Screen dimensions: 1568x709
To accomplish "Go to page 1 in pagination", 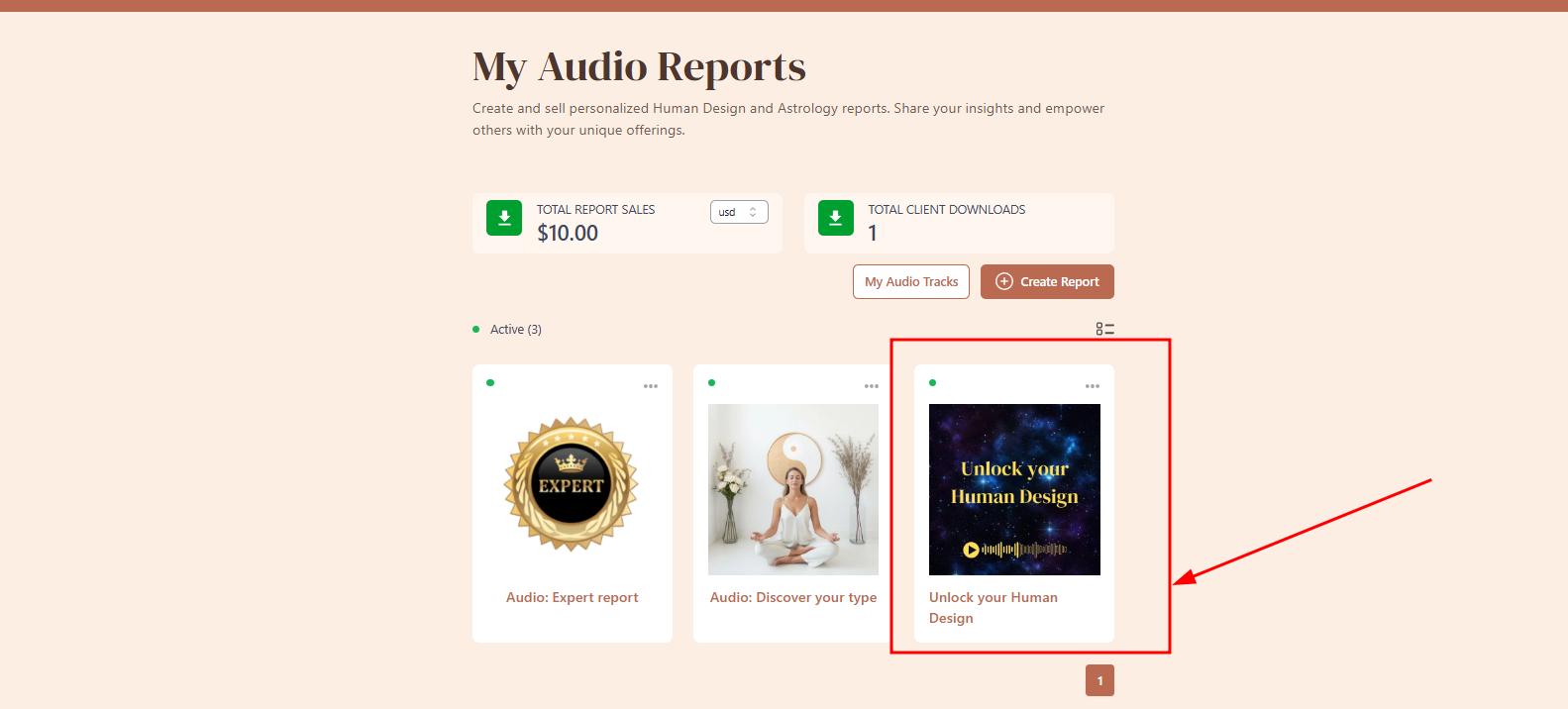I will (x=1099, y=680).
